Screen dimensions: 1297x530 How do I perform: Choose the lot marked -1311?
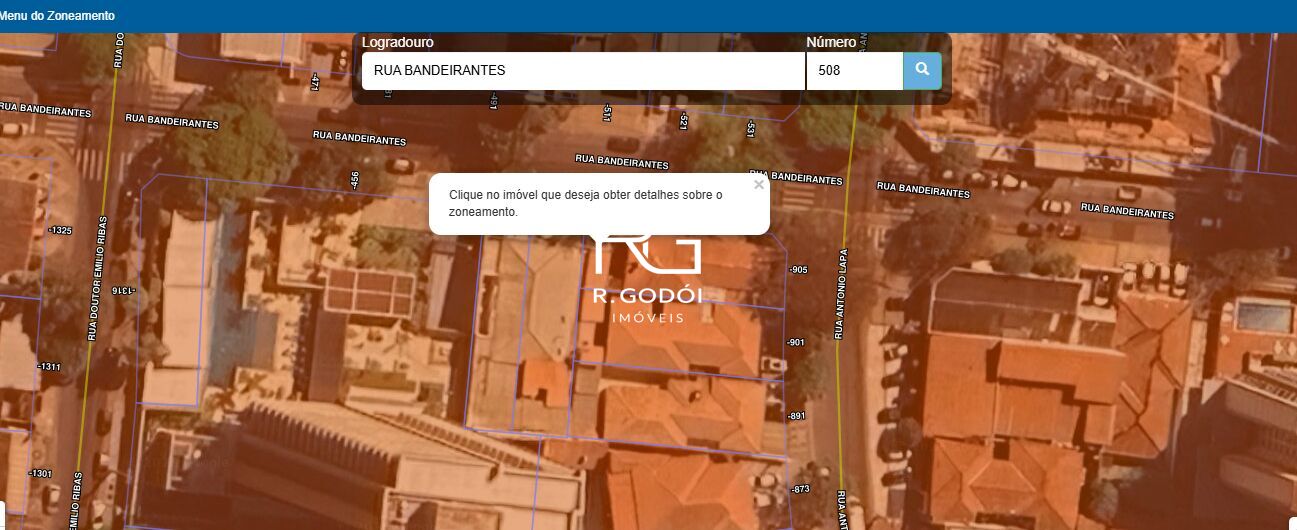point(49,367)
